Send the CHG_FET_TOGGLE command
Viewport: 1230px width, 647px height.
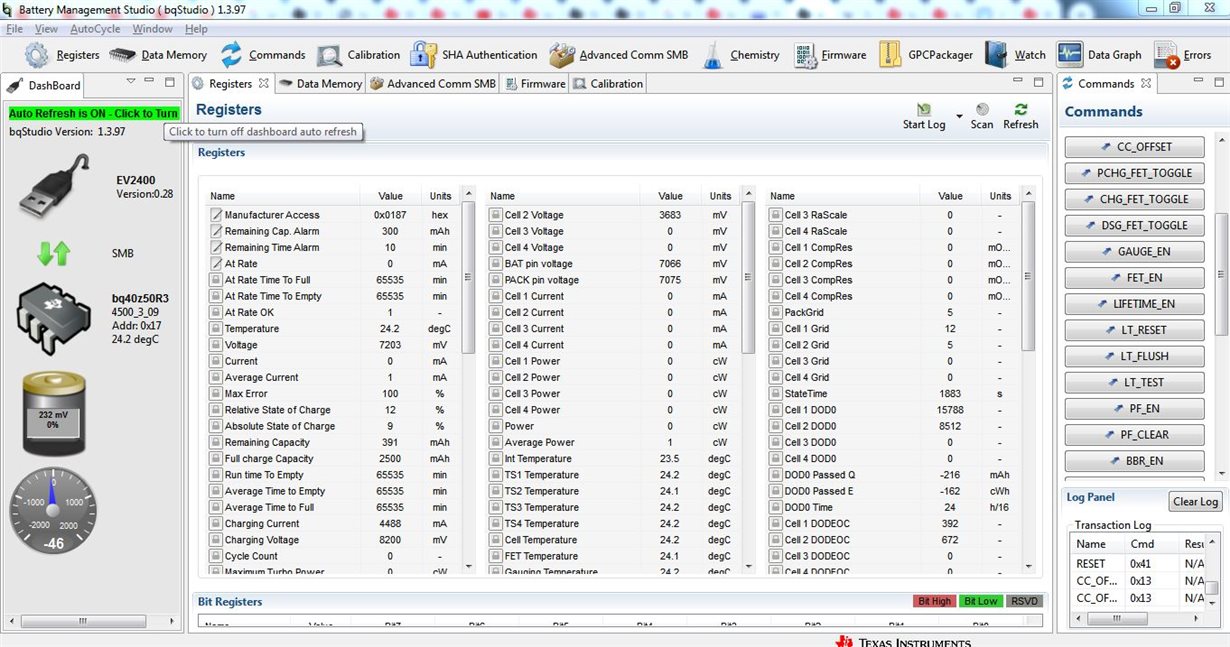[1135, 199]
